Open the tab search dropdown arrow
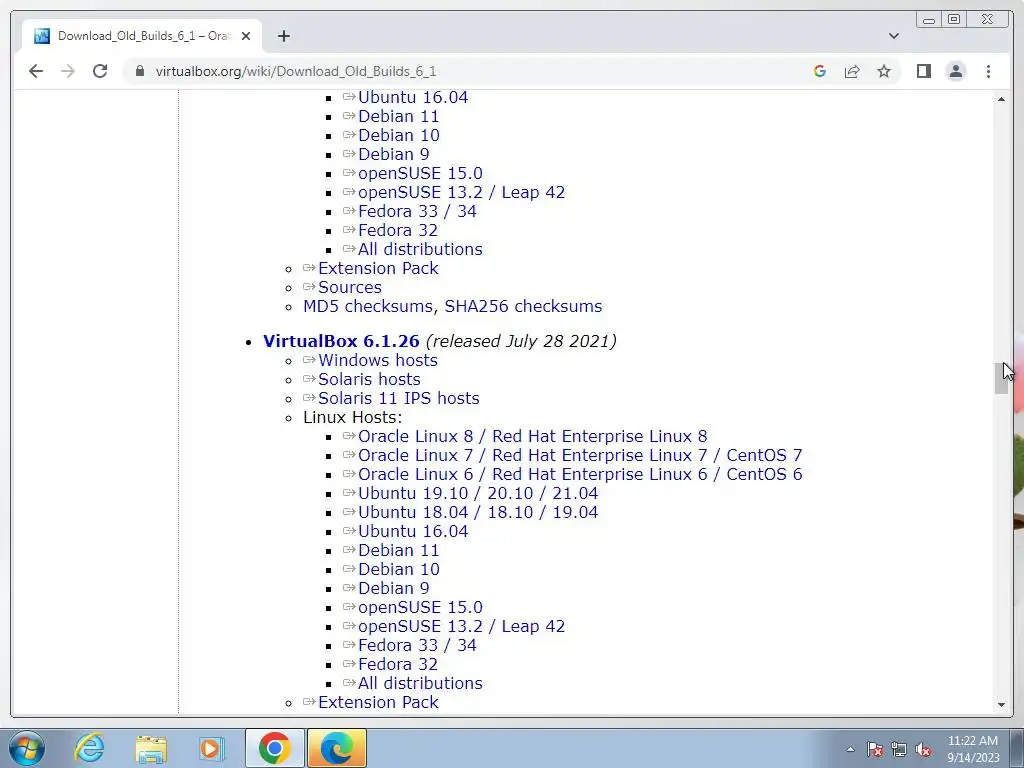This screenshot has height=768, width=1024. click(x=894, y=36)
